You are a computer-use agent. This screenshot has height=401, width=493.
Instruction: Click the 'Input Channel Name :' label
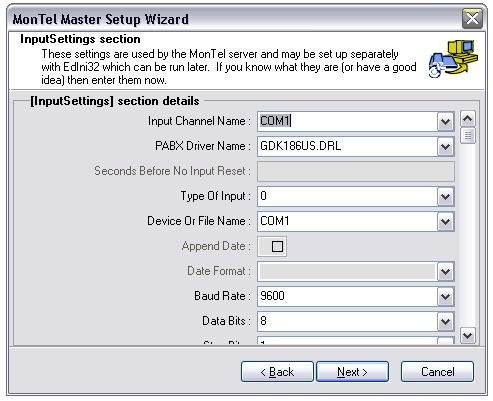[x=199, y=121]
